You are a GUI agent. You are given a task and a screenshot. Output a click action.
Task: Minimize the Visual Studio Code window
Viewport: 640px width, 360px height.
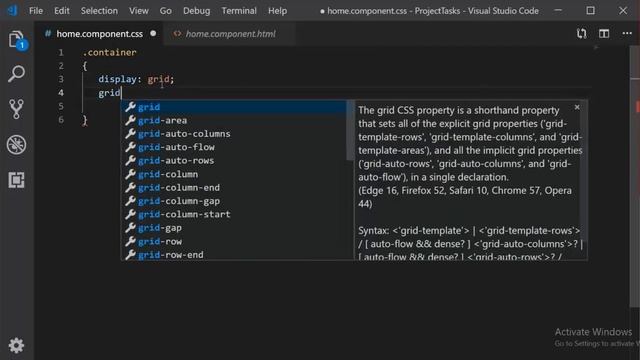(558, 11)
